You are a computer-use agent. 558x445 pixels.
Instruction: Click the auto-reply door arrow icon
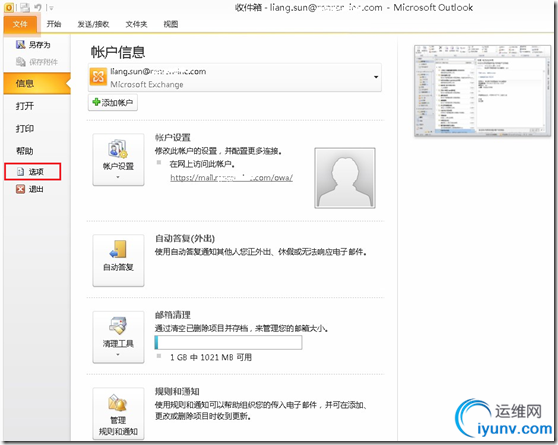coord(118,249)
